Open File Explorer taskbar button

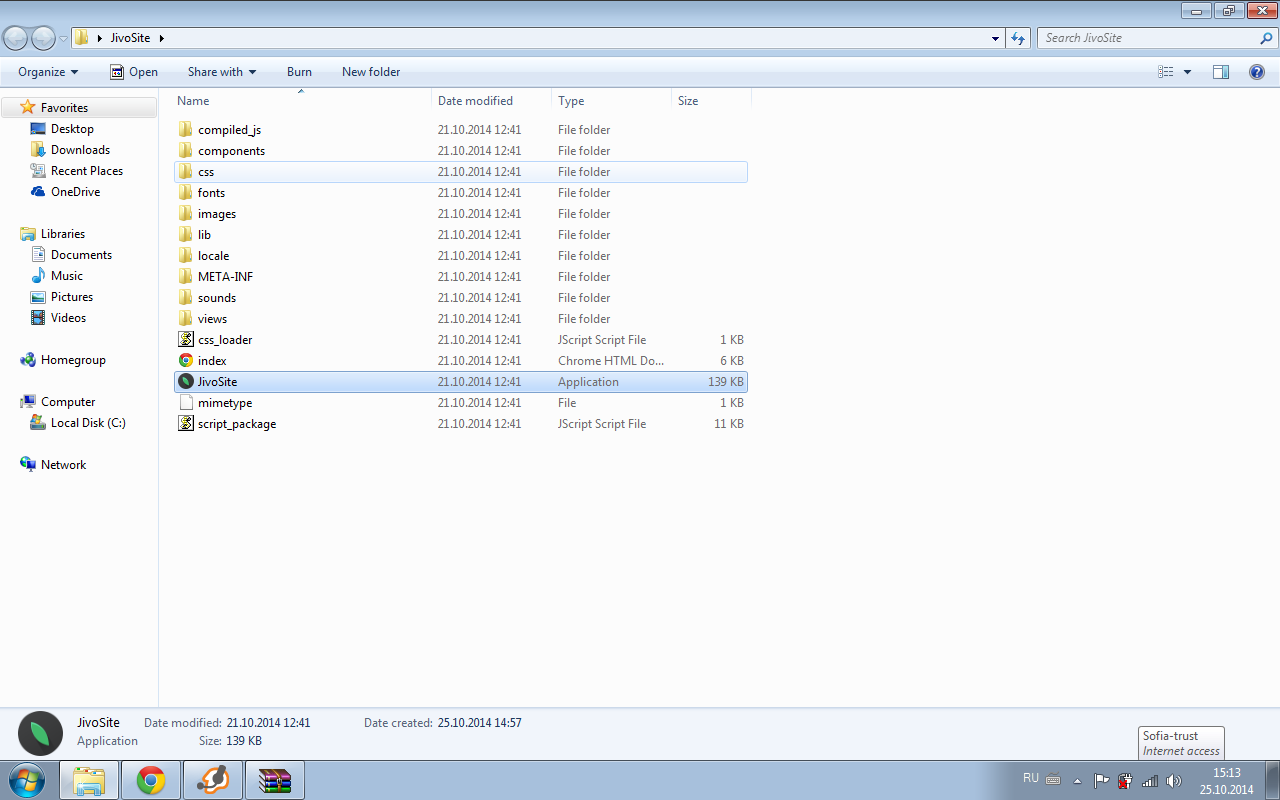coord(89,780)
